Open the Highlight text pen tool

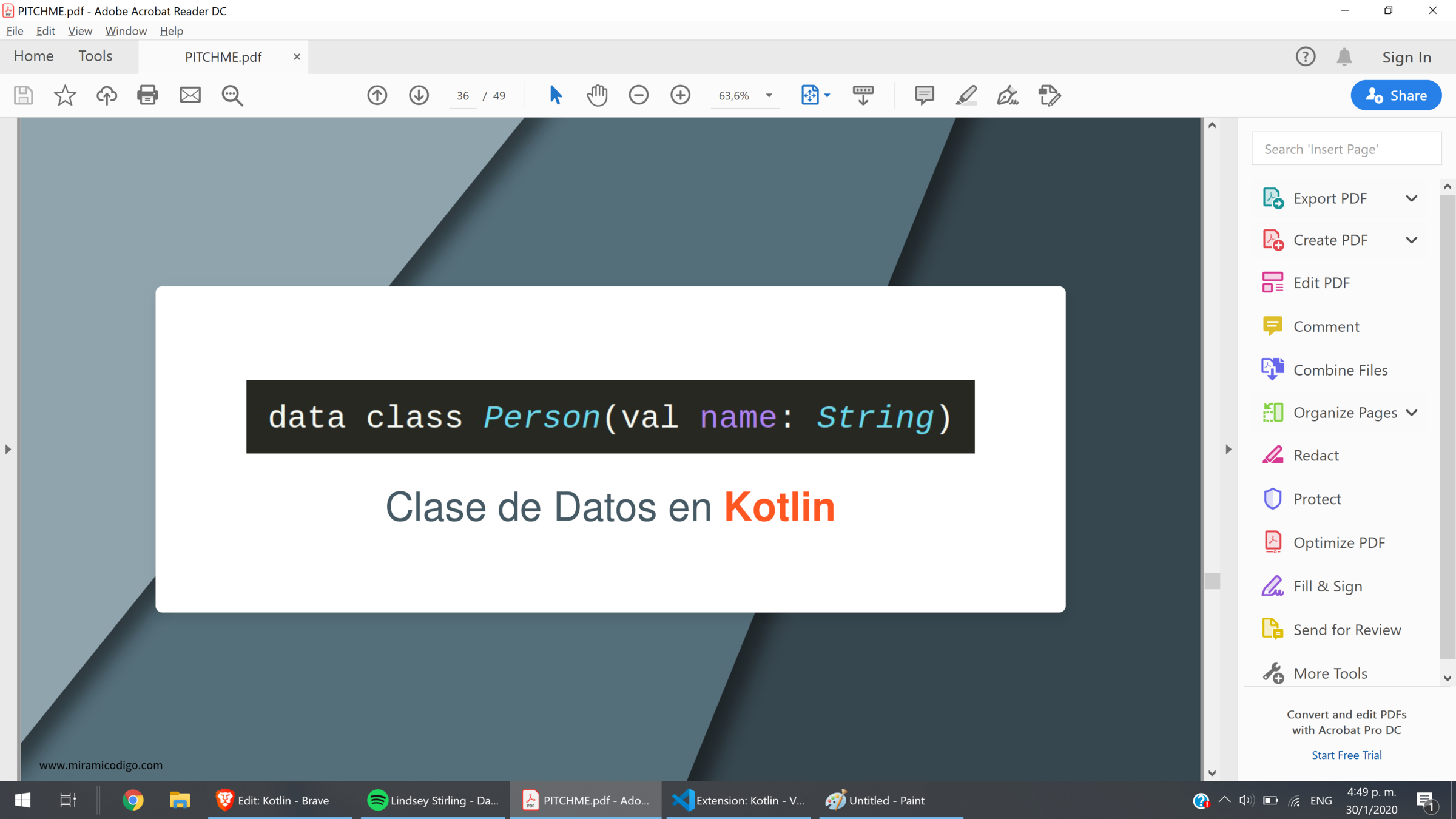pos(966,95)
